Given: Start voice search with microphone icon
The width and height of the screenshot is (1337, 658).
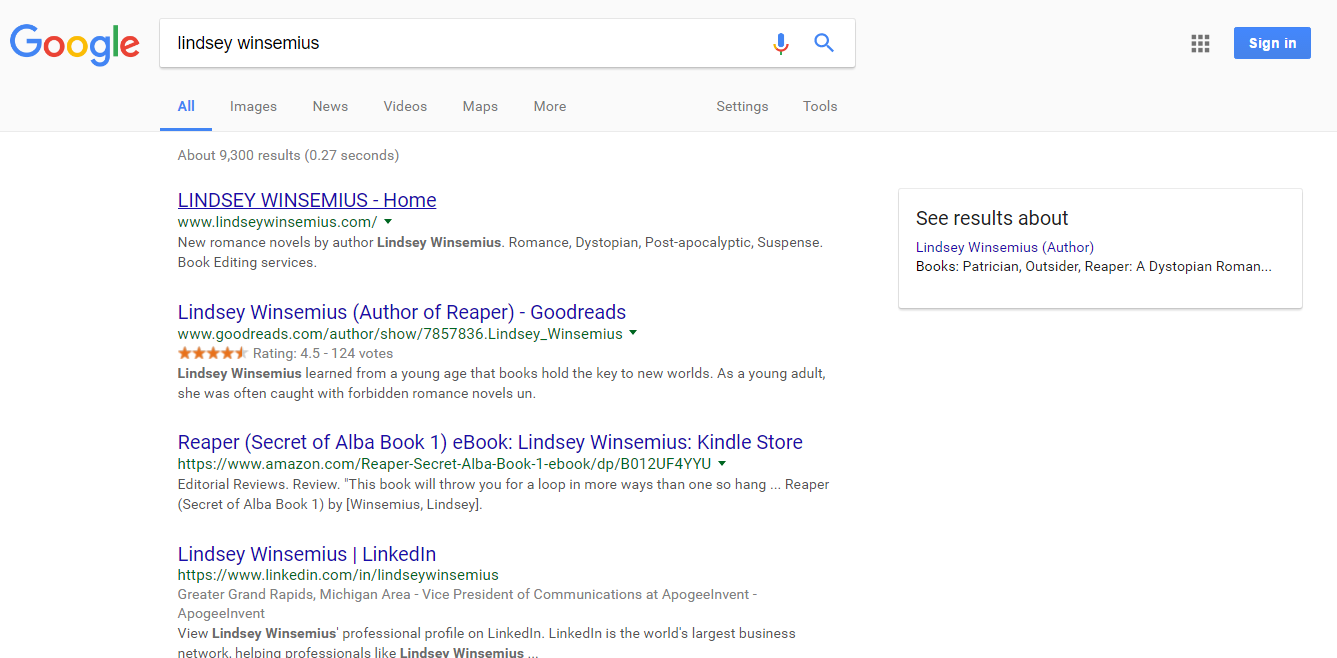Looking at the screenshot, I should [x=781, y=43].
